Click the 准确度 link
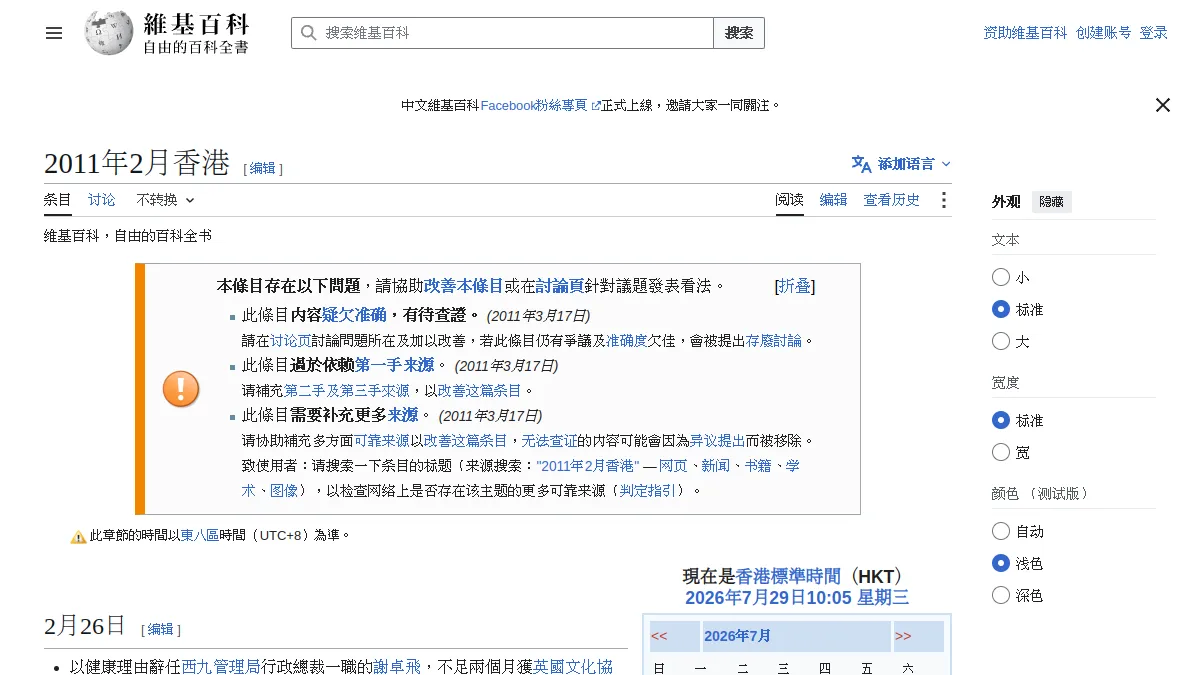Image resolution: width=1200 pixels, height=675 pixels. (x=627, y=341)
